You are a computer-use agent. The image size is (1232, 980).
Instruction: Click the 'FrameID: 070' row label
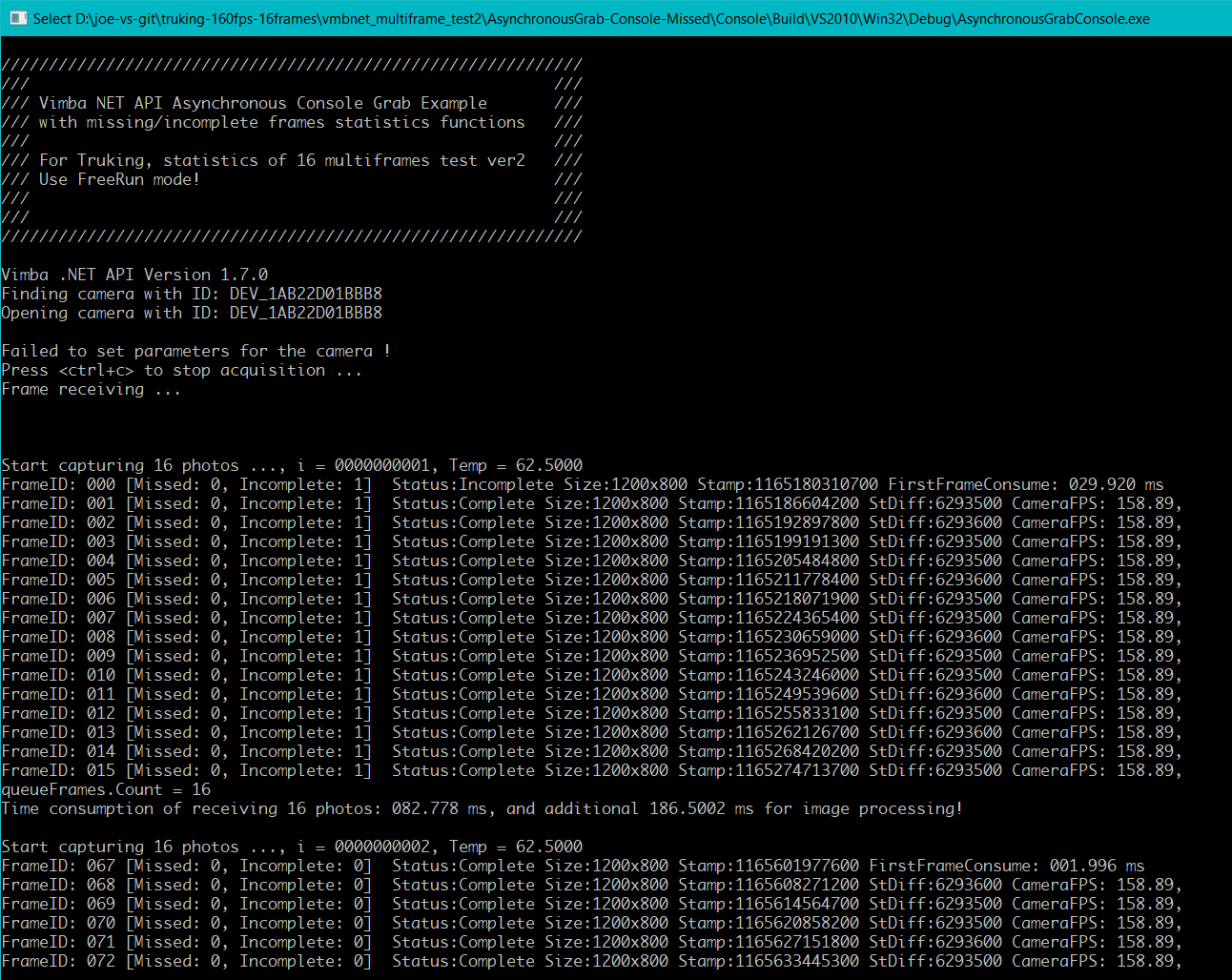(x=58, y=923)
